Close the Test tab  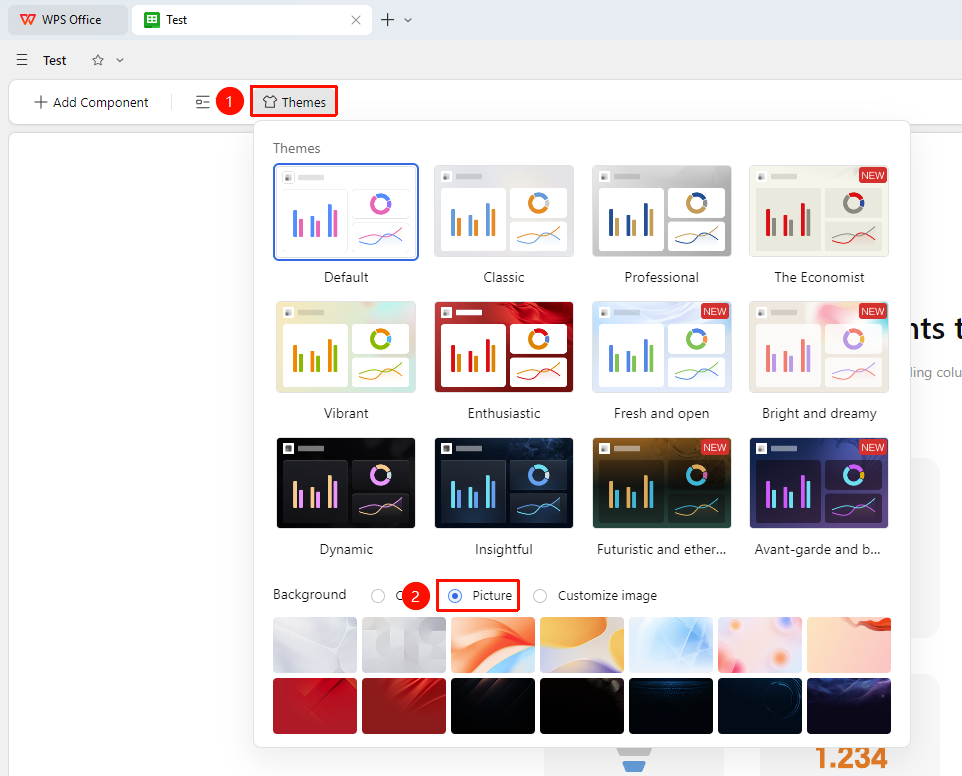coord(356,20)
